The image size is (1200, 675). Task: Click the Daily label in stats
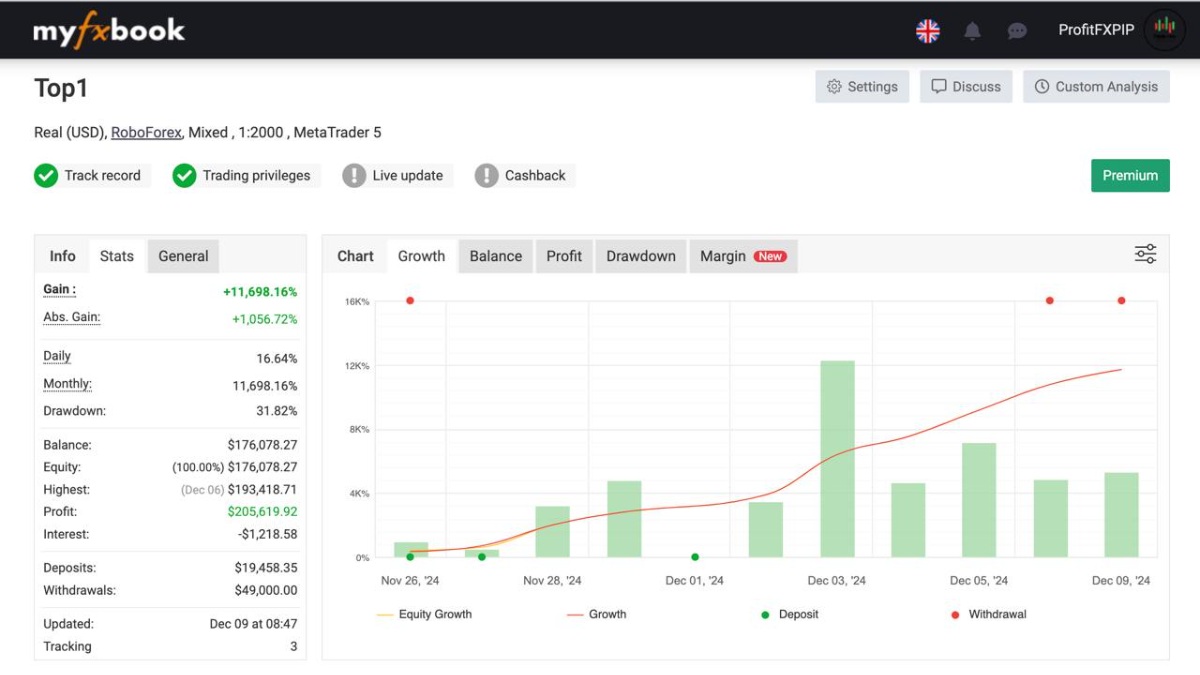tap(57, 357)
